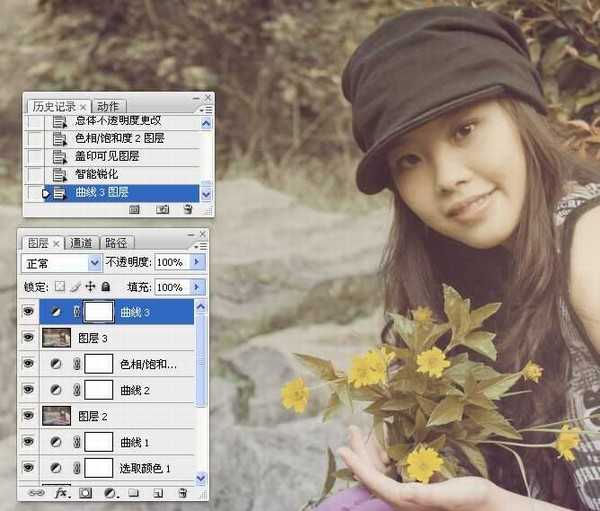
Task: Open the fill 填充 slider arrow
Action: [197, 287]
